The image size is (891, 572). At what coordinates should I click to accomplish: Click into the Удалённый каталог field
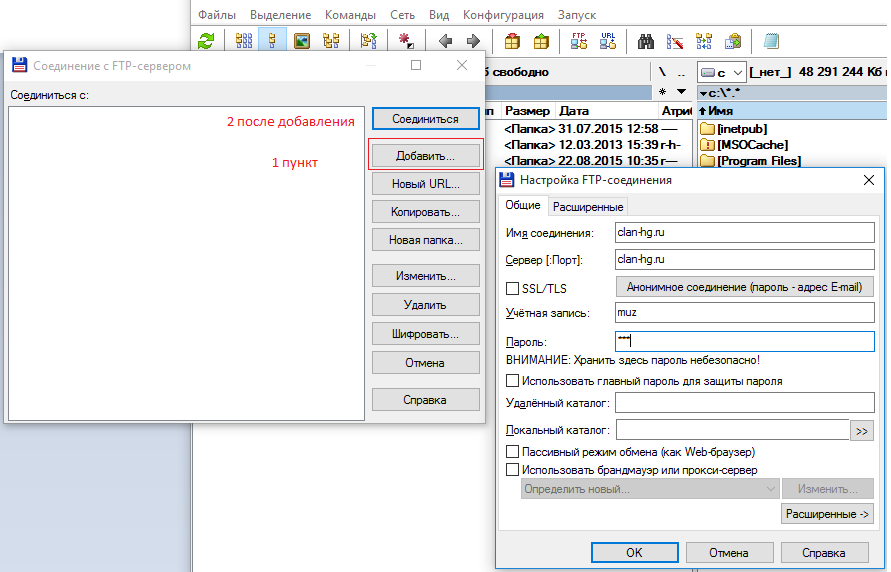click(x=744, y=403)
